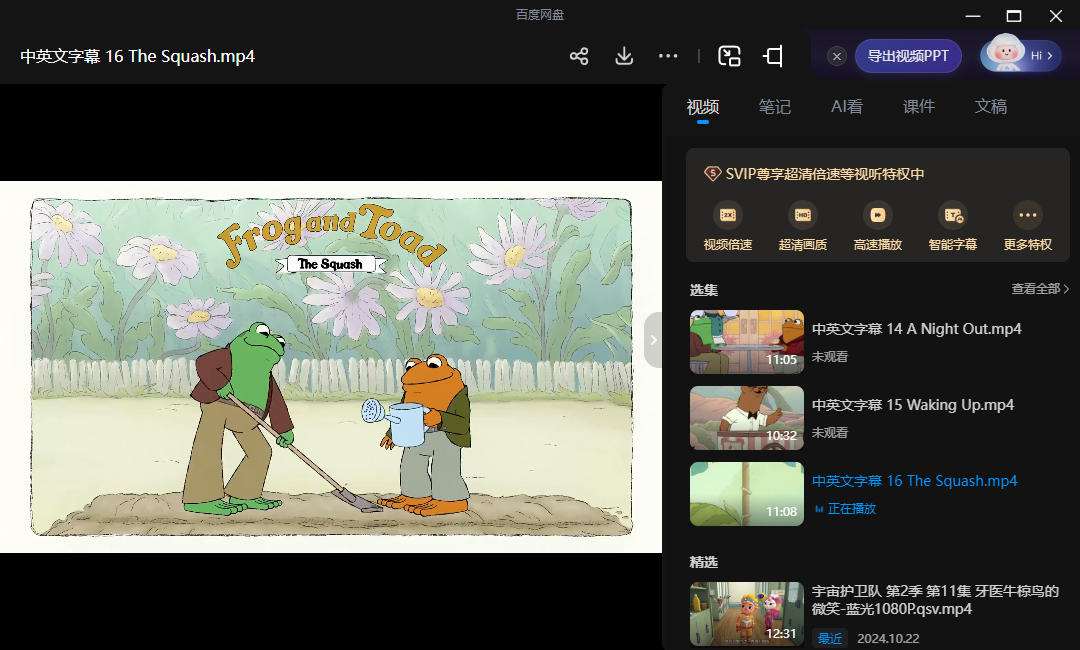Open the 课件 tab
This screenshot has width=1080, height=650.
tap(919, 107)
